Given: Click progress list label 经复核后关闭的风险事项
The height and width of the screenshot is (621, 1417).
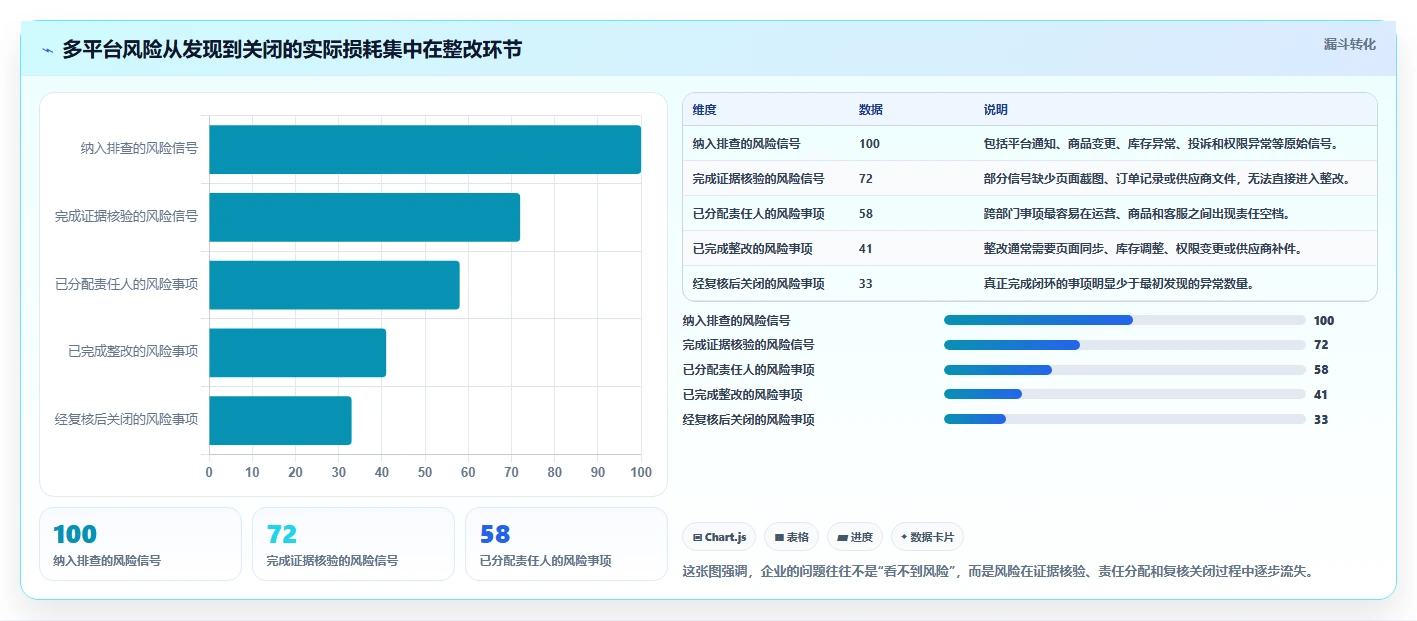Looking at the screenshot, I should pos(748,420).
